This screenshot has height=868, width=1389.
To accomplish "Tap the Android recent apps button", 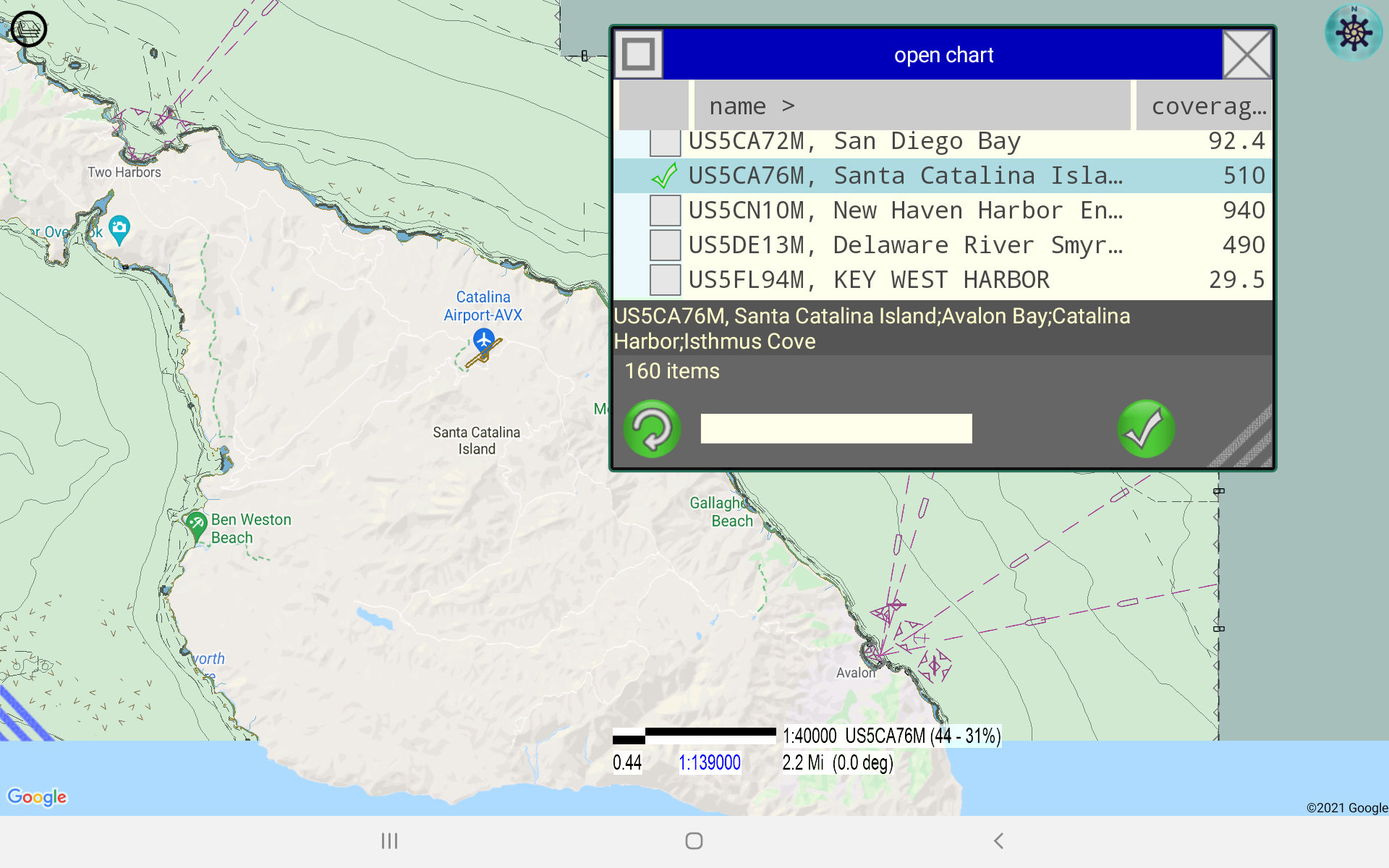I will click(389, 841).
